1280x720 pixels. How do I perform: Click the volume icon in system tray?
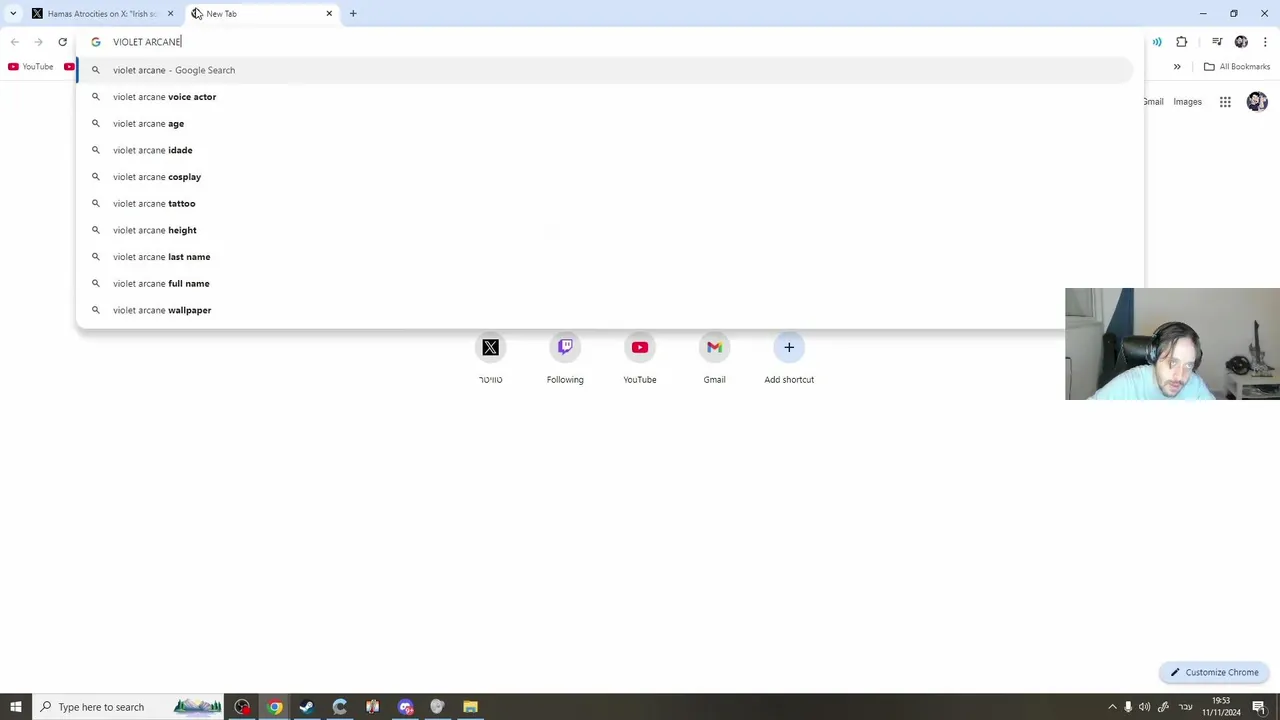[1144, 707]
